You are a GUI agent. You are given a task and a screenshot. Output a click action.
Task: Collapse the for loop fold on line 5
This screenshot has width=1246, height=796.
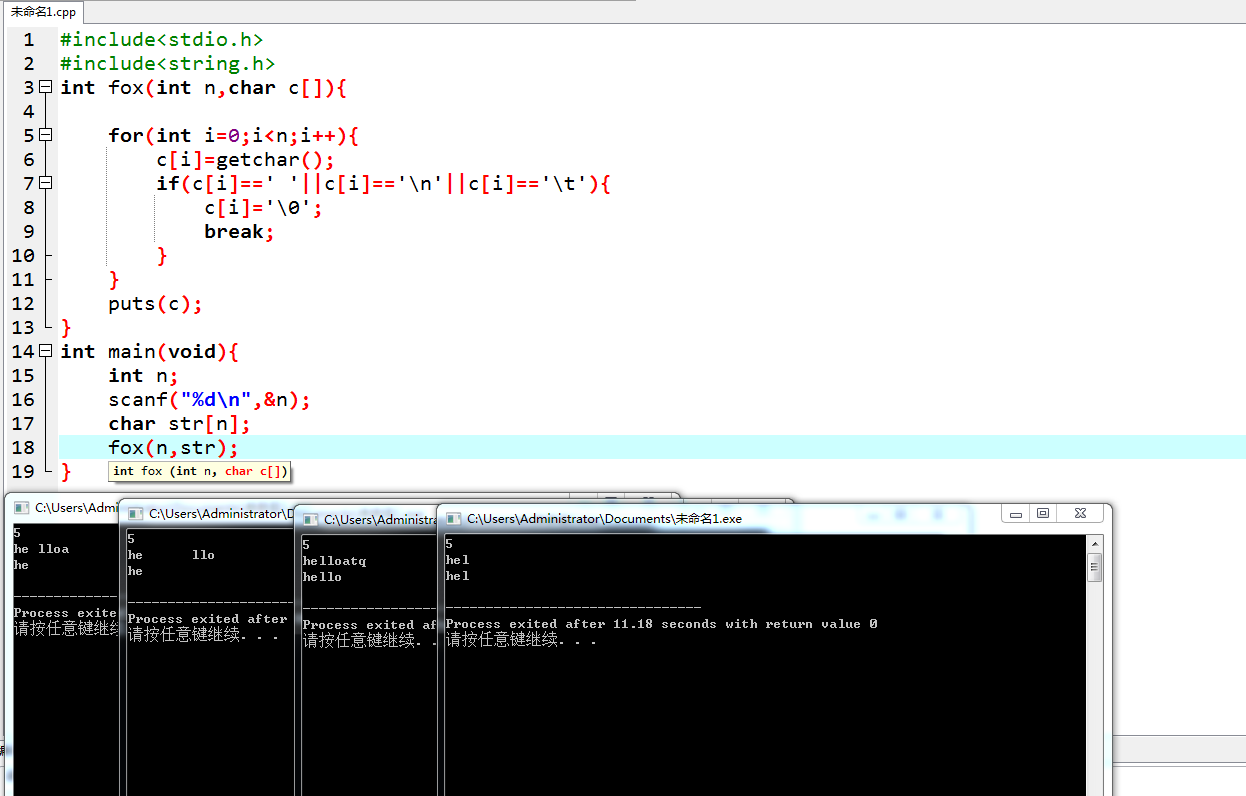45,135
